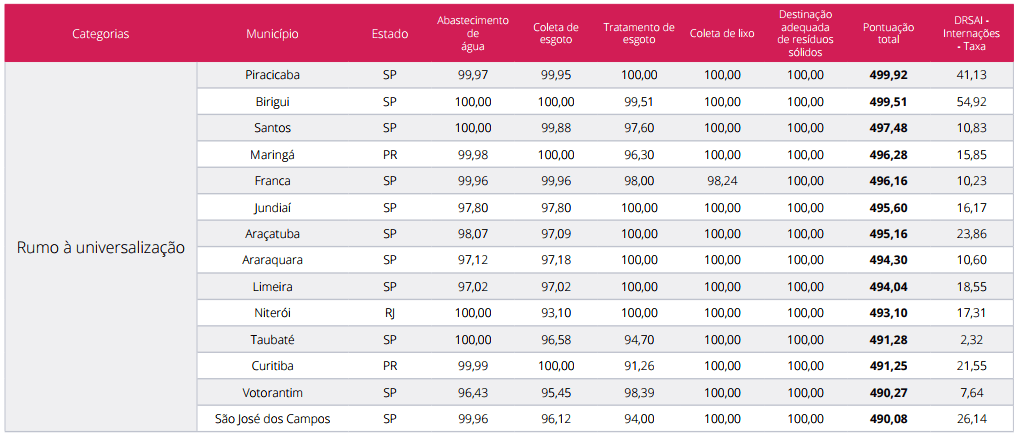Select the Maringá municipality cell
Image resolution: width=1018 pixels, height=435 pixels.
[x=272, y=154]
